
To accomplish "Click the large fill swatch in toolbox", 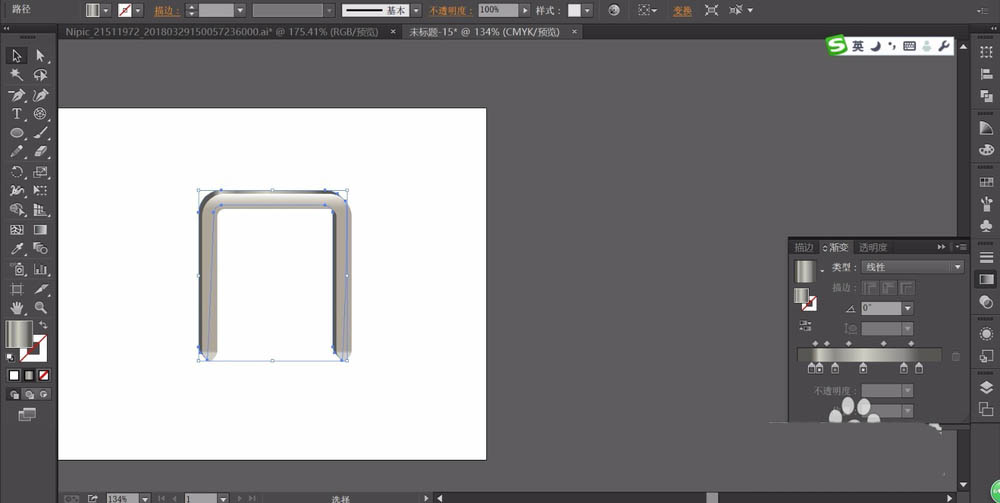I will point(18,333).
